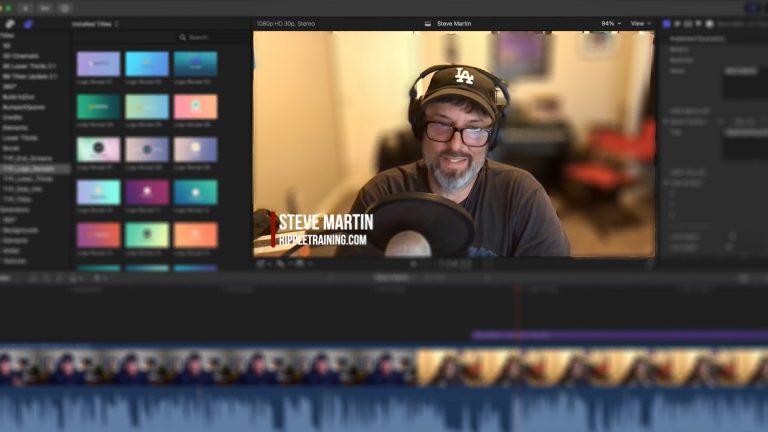Toggle full screen viewer playback icon
The image size is (768, 432).
pyautogui.click(x=650, y=264)
